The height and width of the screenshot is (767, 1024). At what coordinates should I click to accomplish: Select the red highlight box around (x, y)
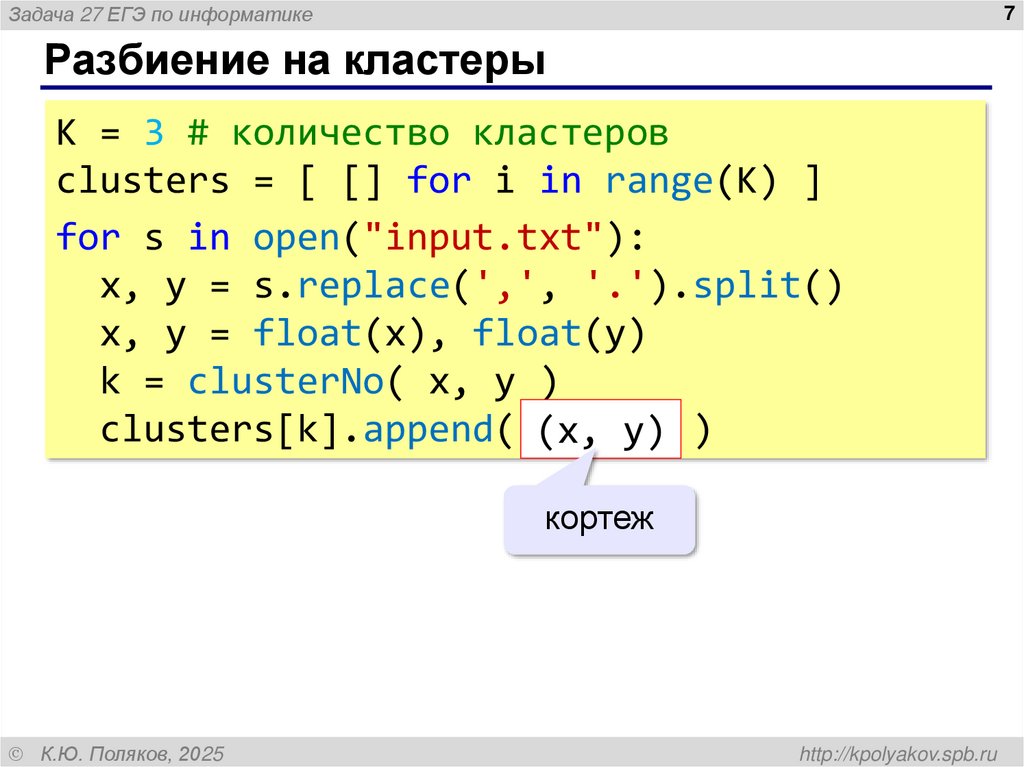point(600,428)
